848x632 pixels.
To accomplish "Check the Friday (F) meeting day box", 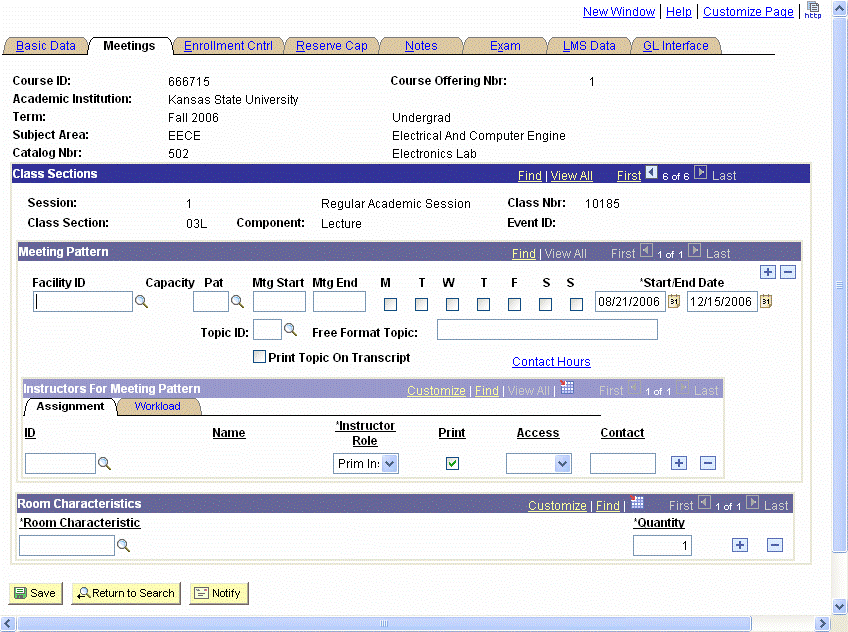I will point(514,304).
